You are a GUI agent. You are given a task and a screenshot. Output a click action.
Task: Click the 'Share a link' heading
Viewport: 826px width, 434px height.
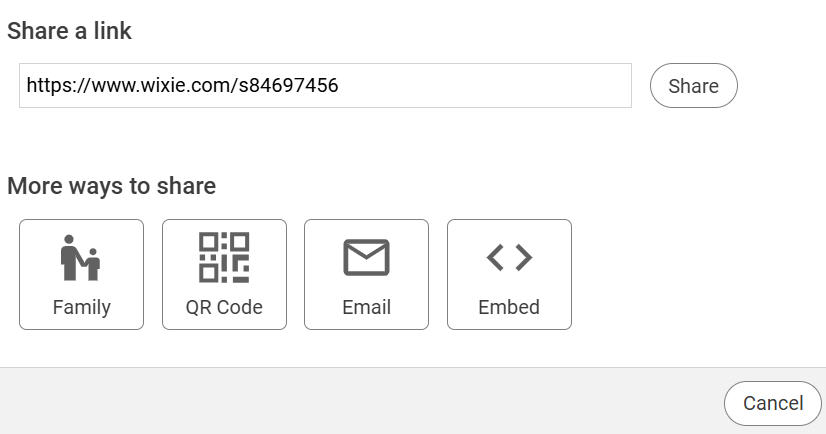(69, 31)
